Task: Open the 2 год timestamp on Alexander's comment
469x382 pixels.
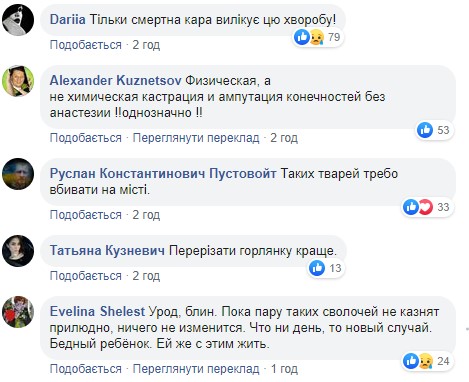Action: coord(284,138)
